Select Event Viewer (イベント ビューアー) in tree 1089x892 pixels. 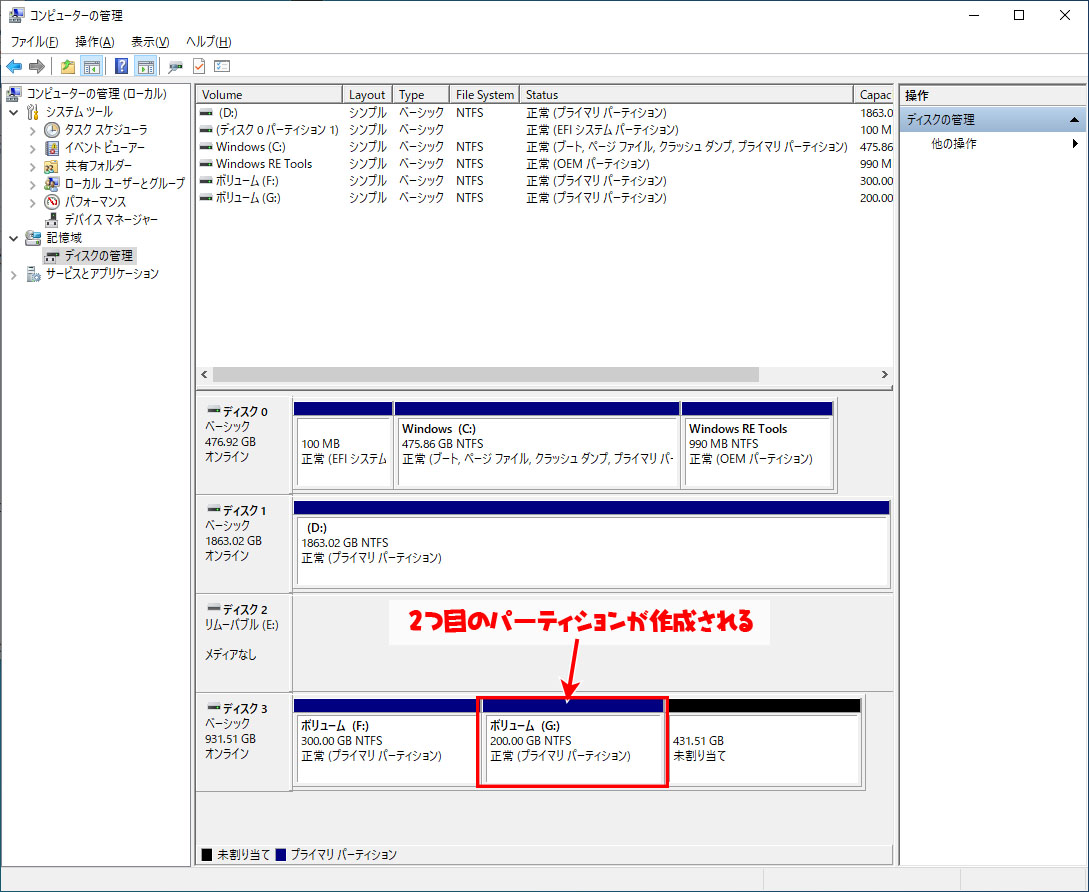[x=104, y=148]
